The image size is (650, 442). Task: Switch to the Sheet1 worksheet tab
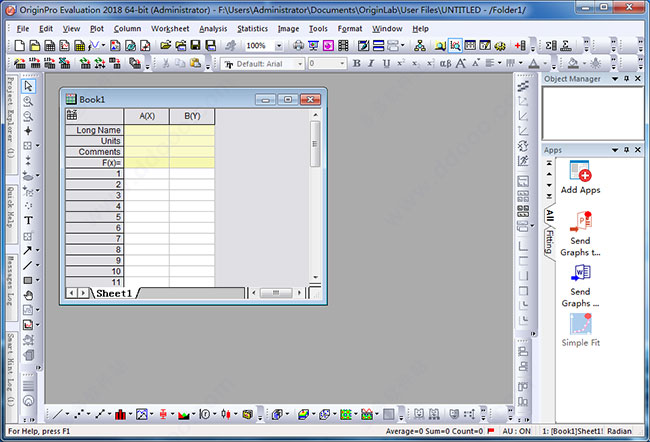(113, 293)
